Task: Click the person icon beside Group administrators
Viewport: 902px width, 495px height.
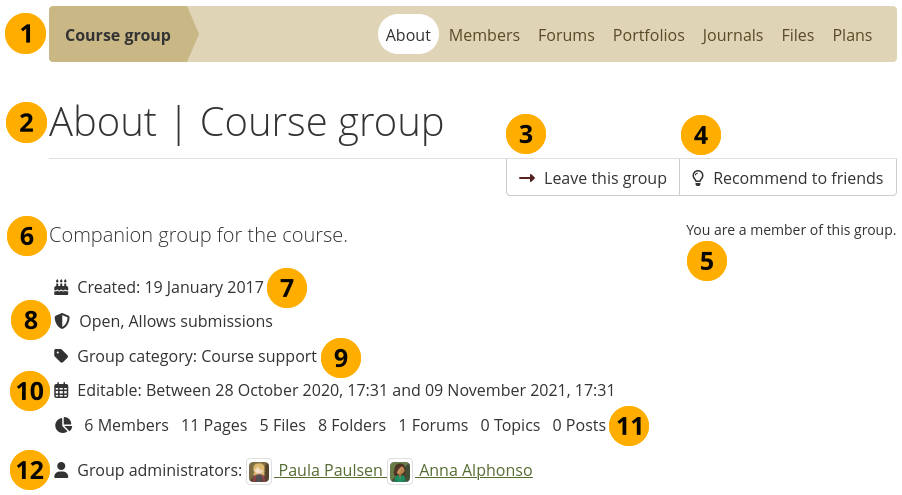Action: [x=61, y=470]
